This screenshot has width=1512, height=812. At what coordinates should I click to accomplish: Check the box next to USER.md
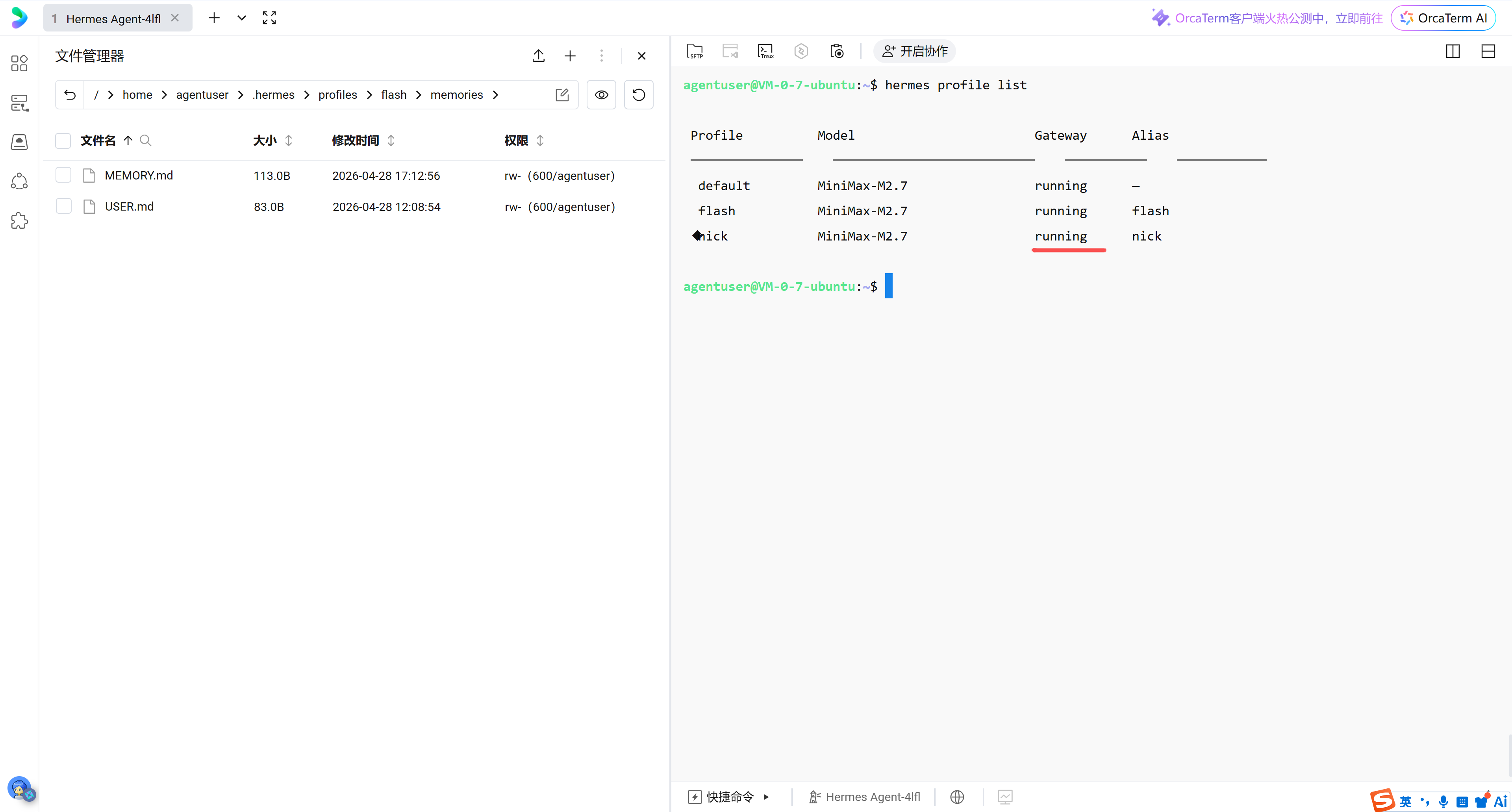click(x=63, y=207)
